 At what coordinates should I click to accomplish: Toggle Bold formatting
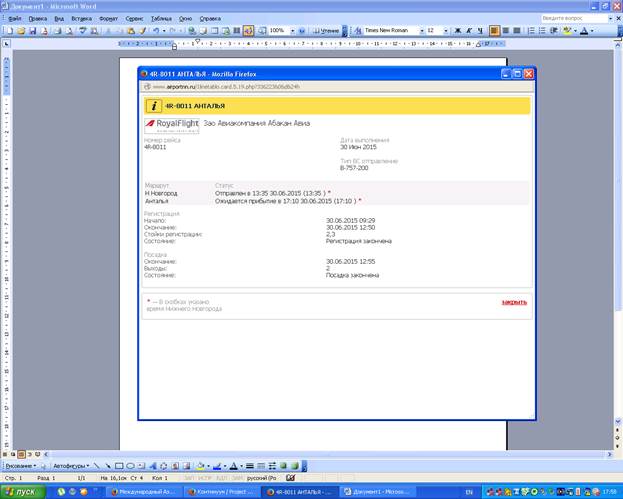pos(458,31)
